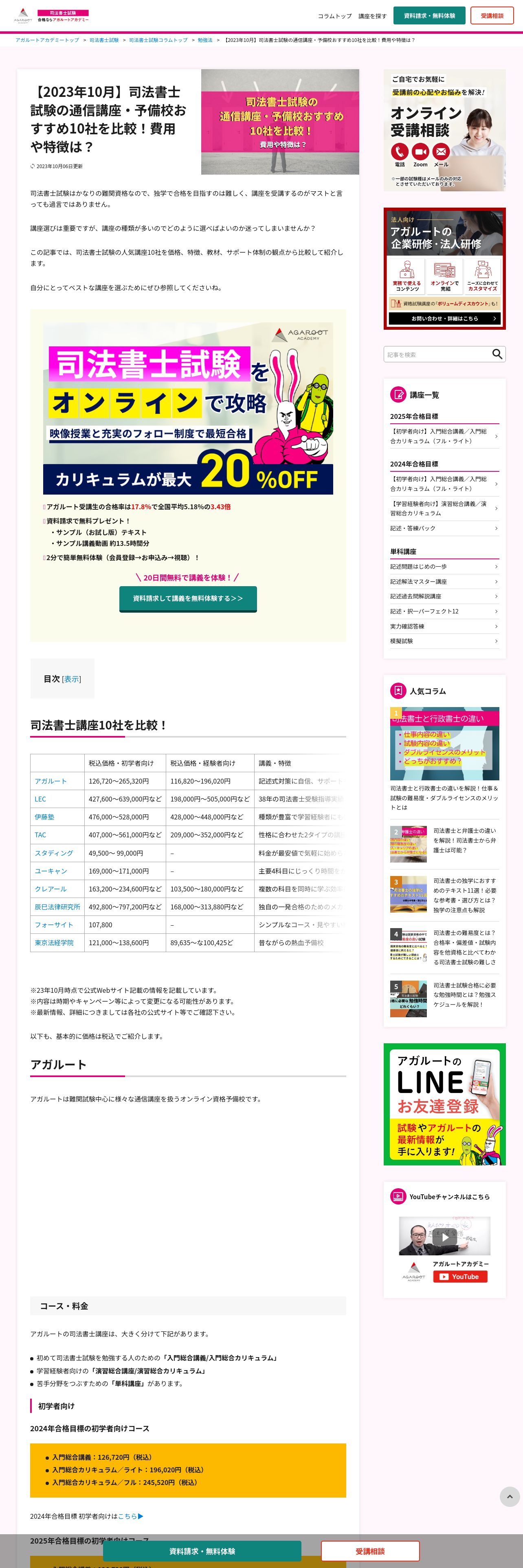Click 資料請求して講義を無料体験する button
The width and height of the screenshot is (523, 1568).
[188, 598]
